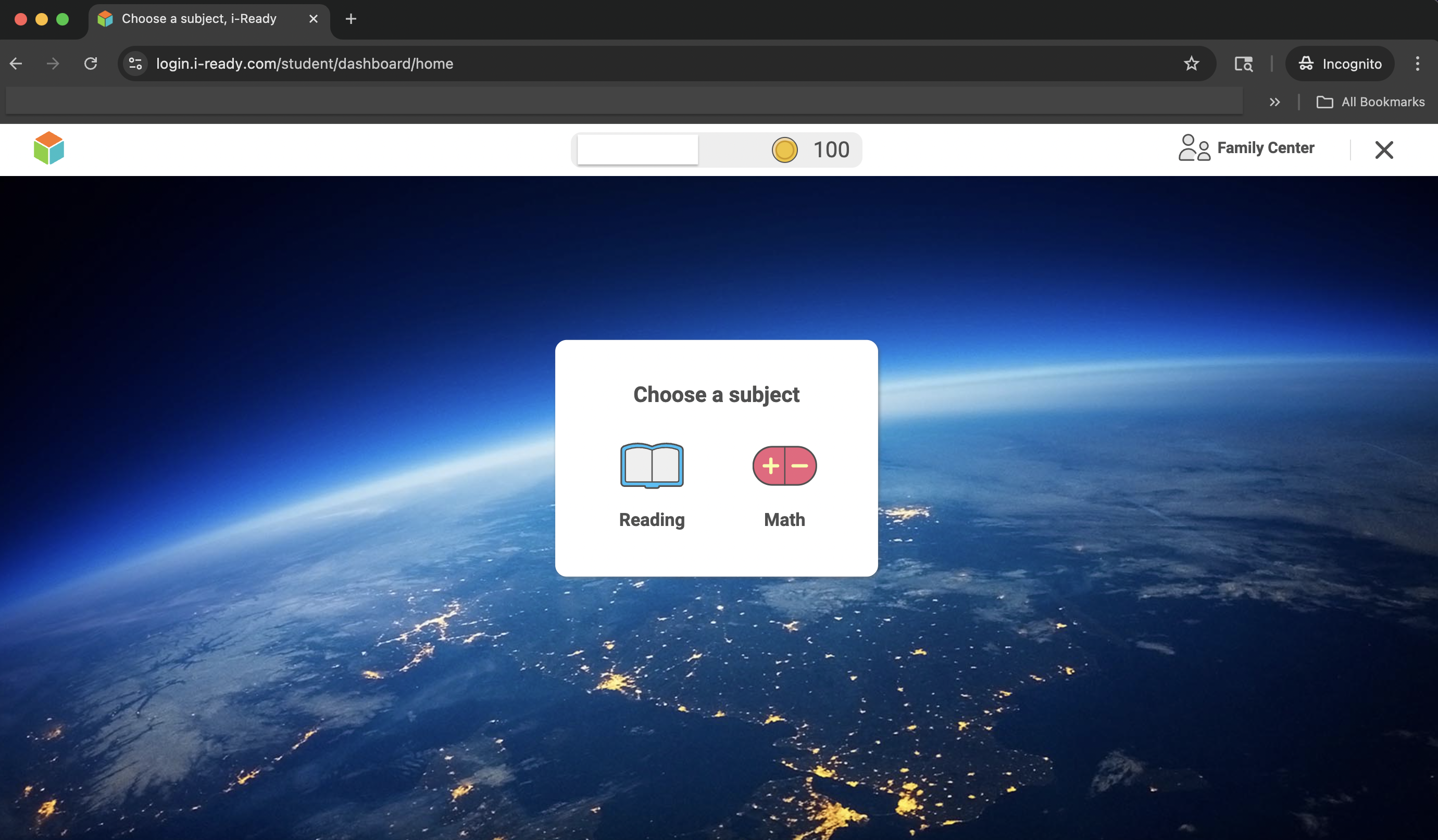Reload the i-Ready page
The image size is (1438, 840).
pyautogui.click(x=91, y=64)
